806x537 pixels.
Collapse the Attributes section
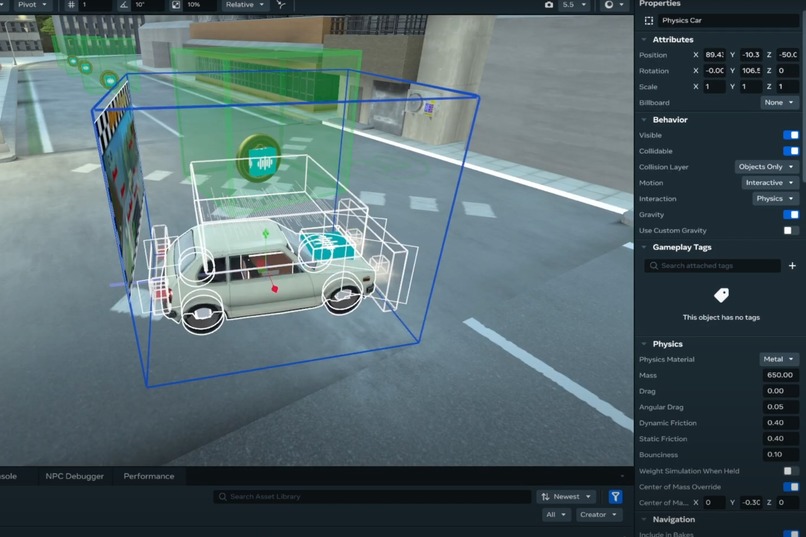point(644,40)
